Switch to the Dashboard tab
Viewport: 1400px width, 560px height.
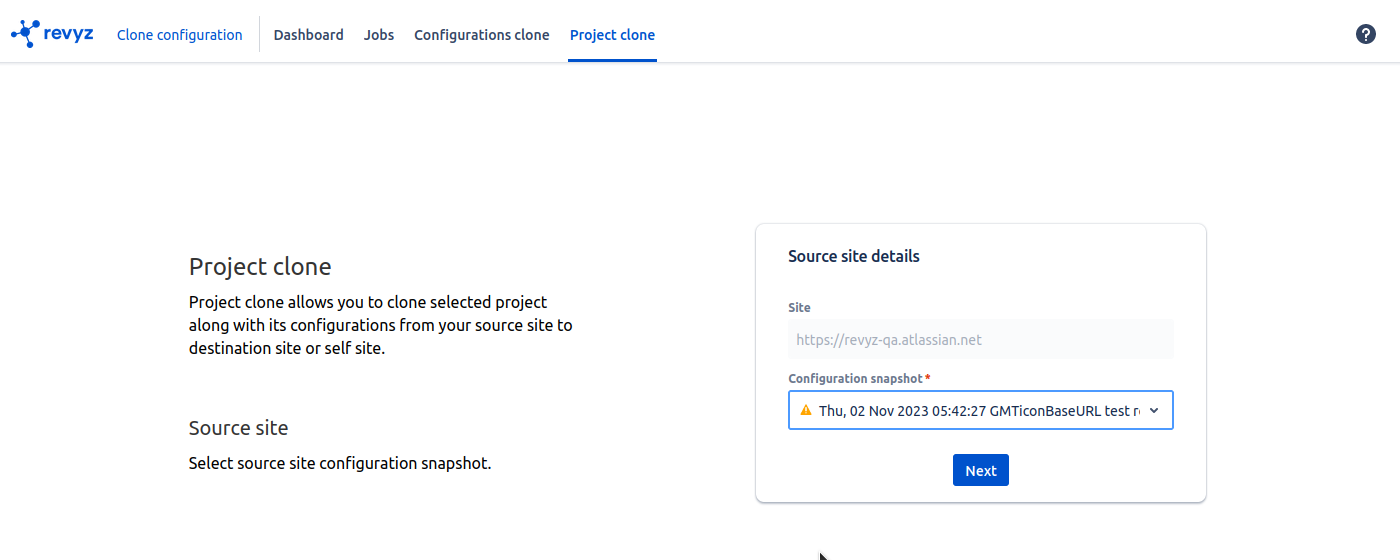308,35
